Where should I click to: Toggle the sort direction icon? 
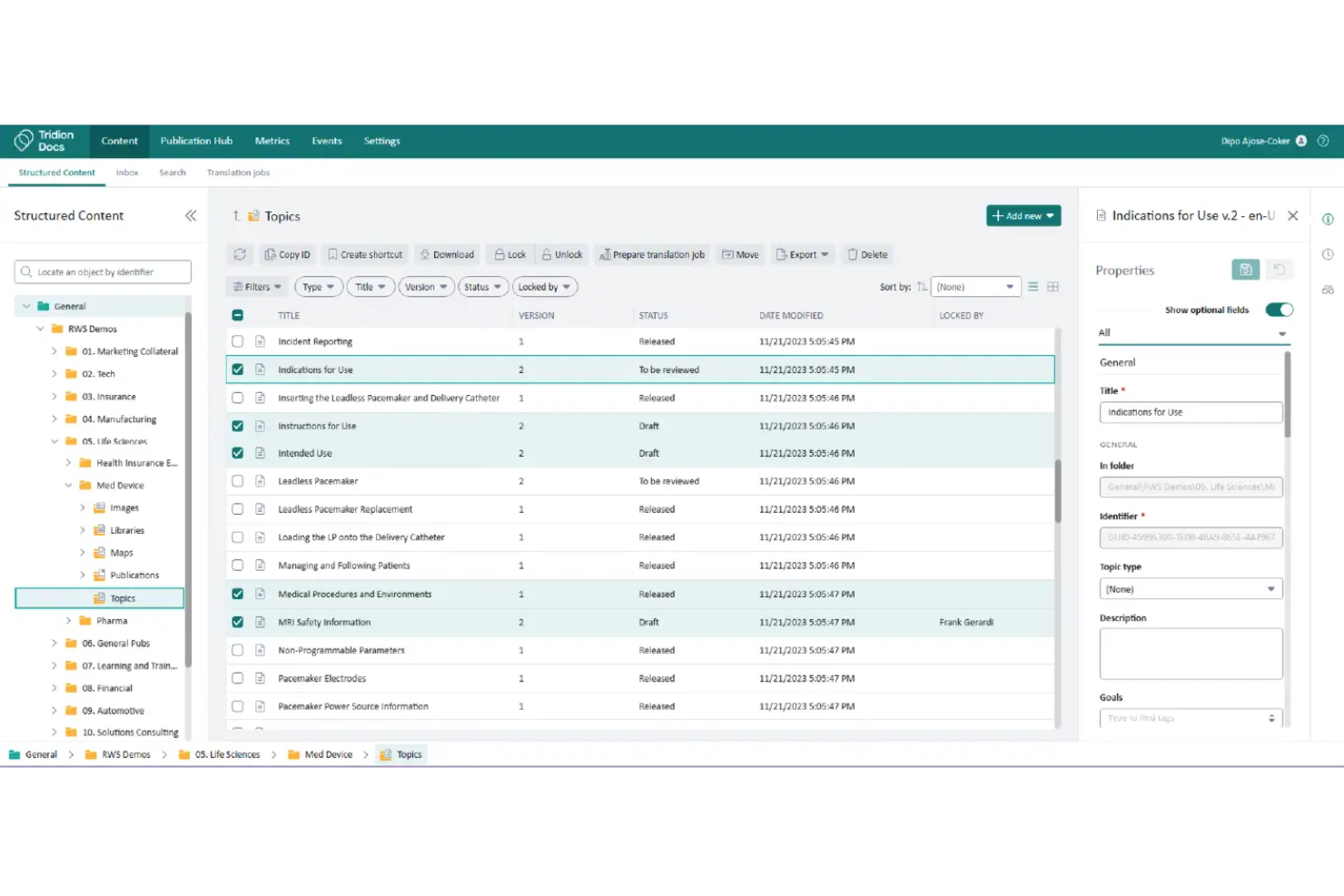point(922,287)
